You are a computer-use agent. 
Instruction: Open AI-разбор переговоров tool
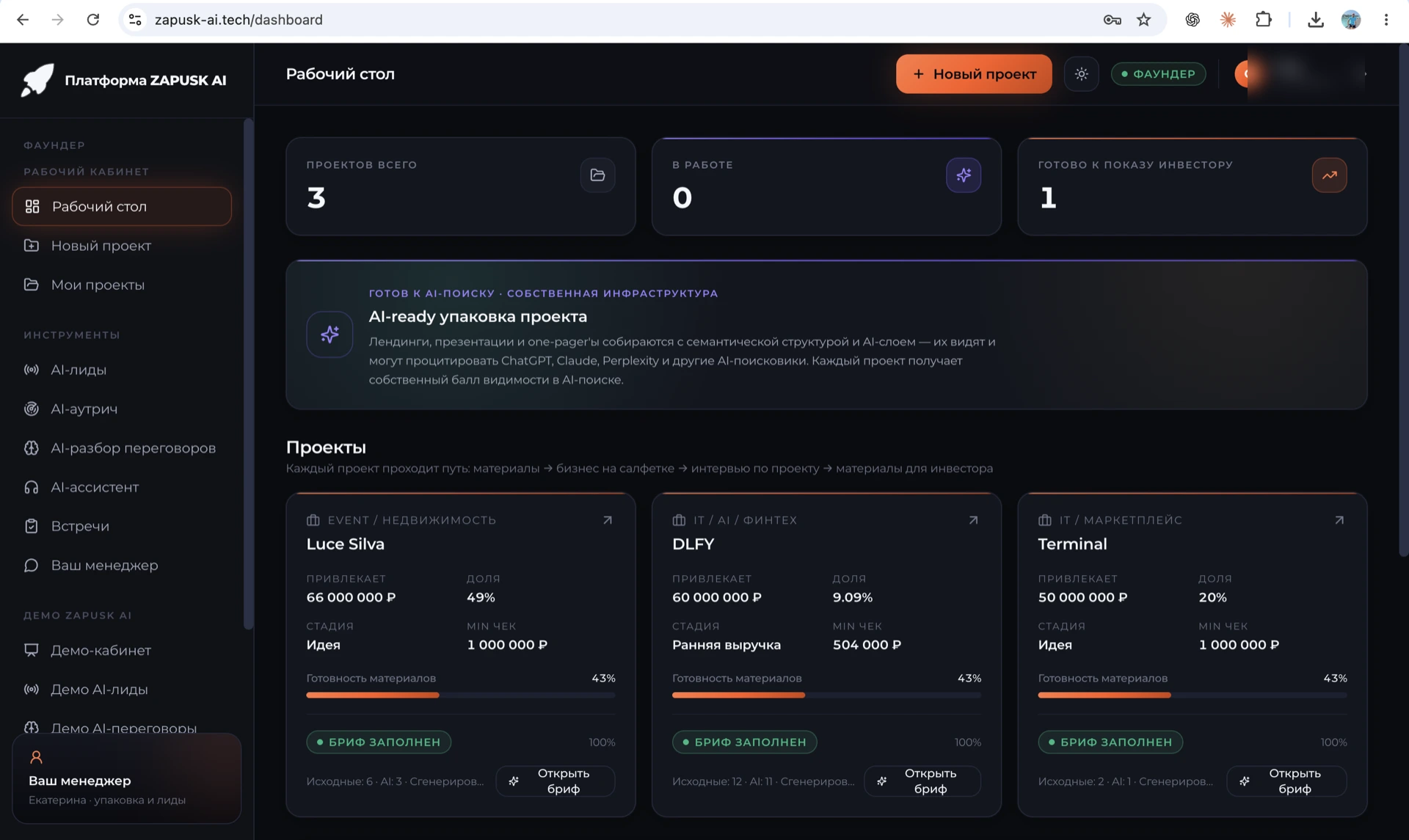(x=122, y=448)
